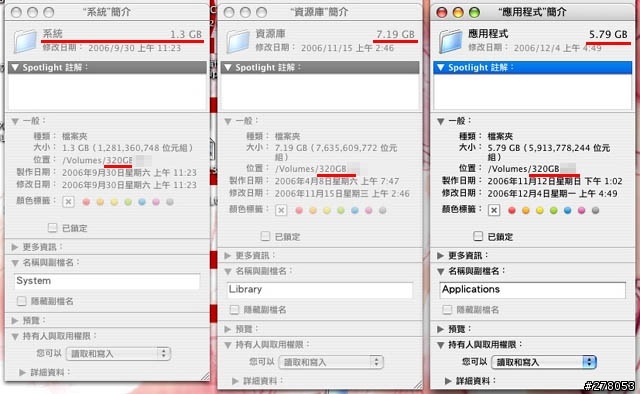Image resolution: width=640 pixels, height=394 pixels.
Task: Expand 詳細資料 in the 系統 window
Action: 23,372
